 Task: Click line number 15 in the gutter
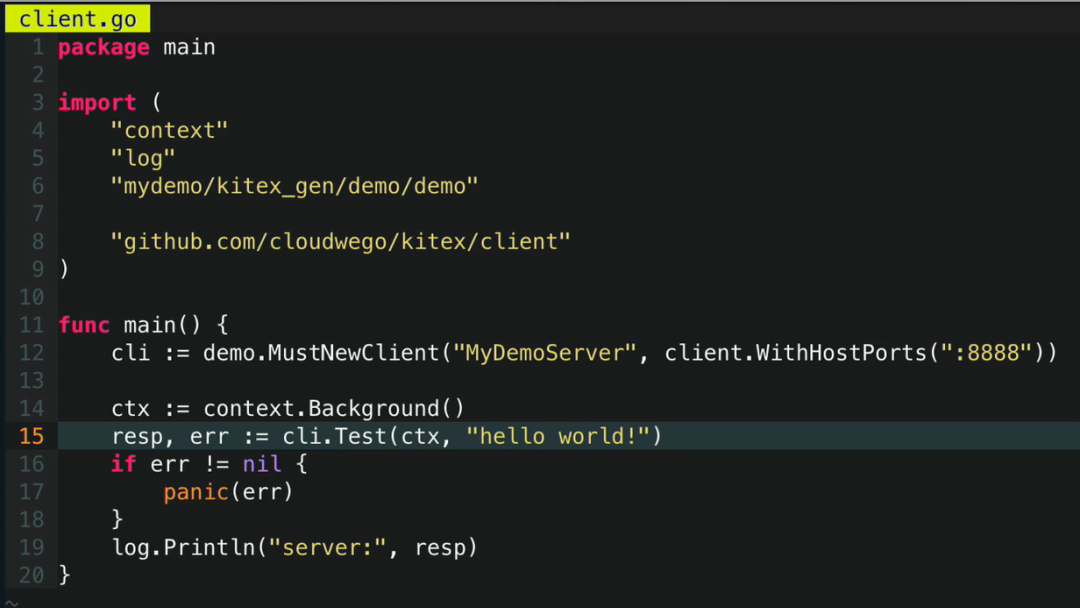pos(31,436)
